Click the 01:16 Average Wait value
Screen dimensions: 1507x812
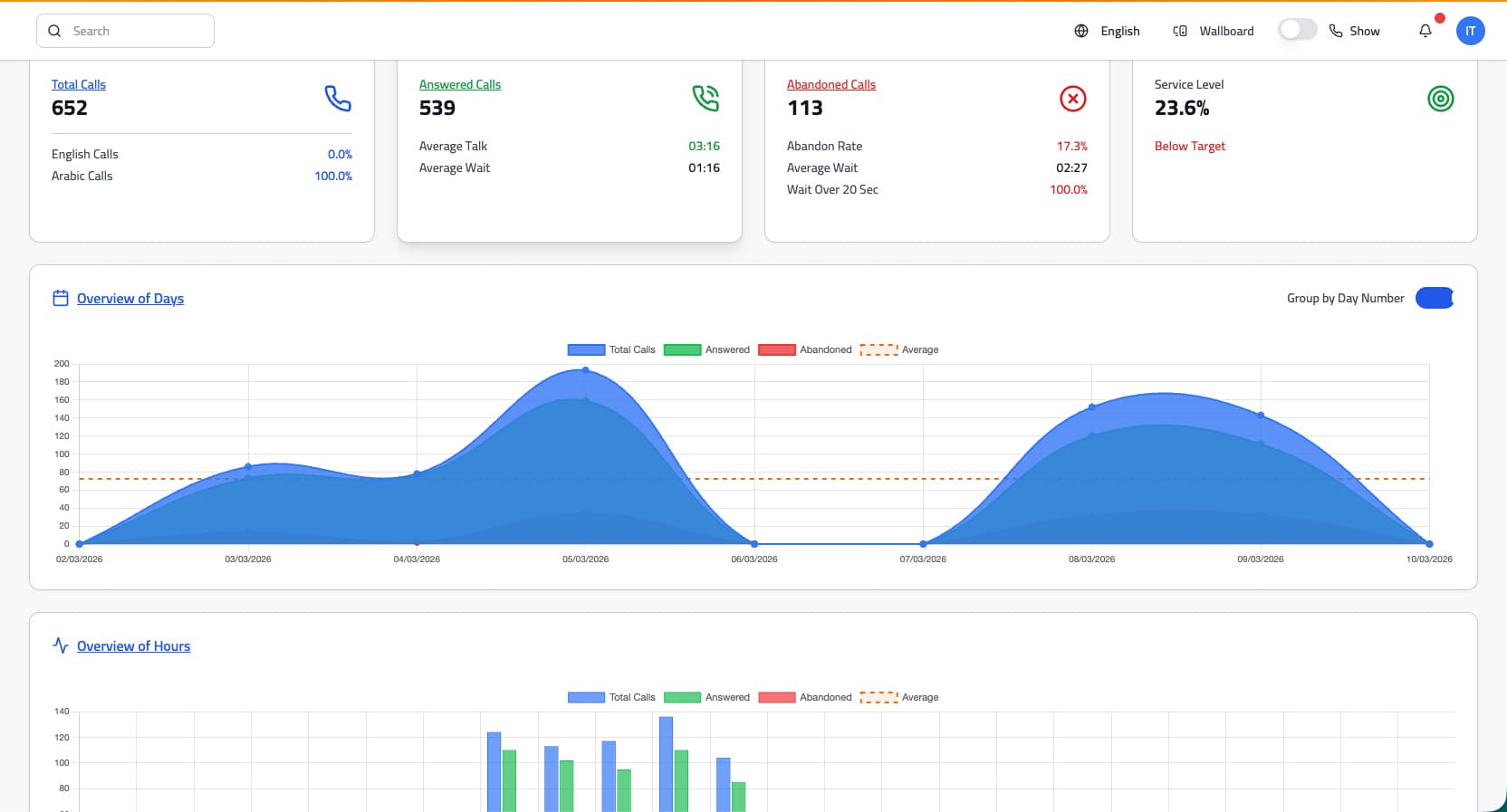coord(704,167)
